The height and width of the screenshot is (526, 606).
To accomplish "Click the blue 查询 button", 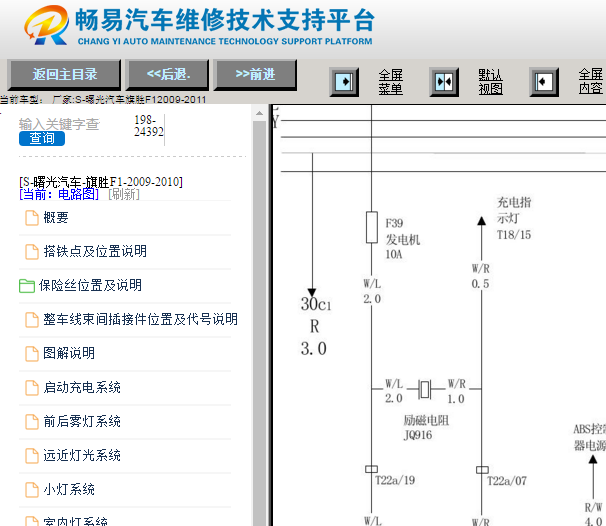I will pyautogui.click(x=42, y=138).
